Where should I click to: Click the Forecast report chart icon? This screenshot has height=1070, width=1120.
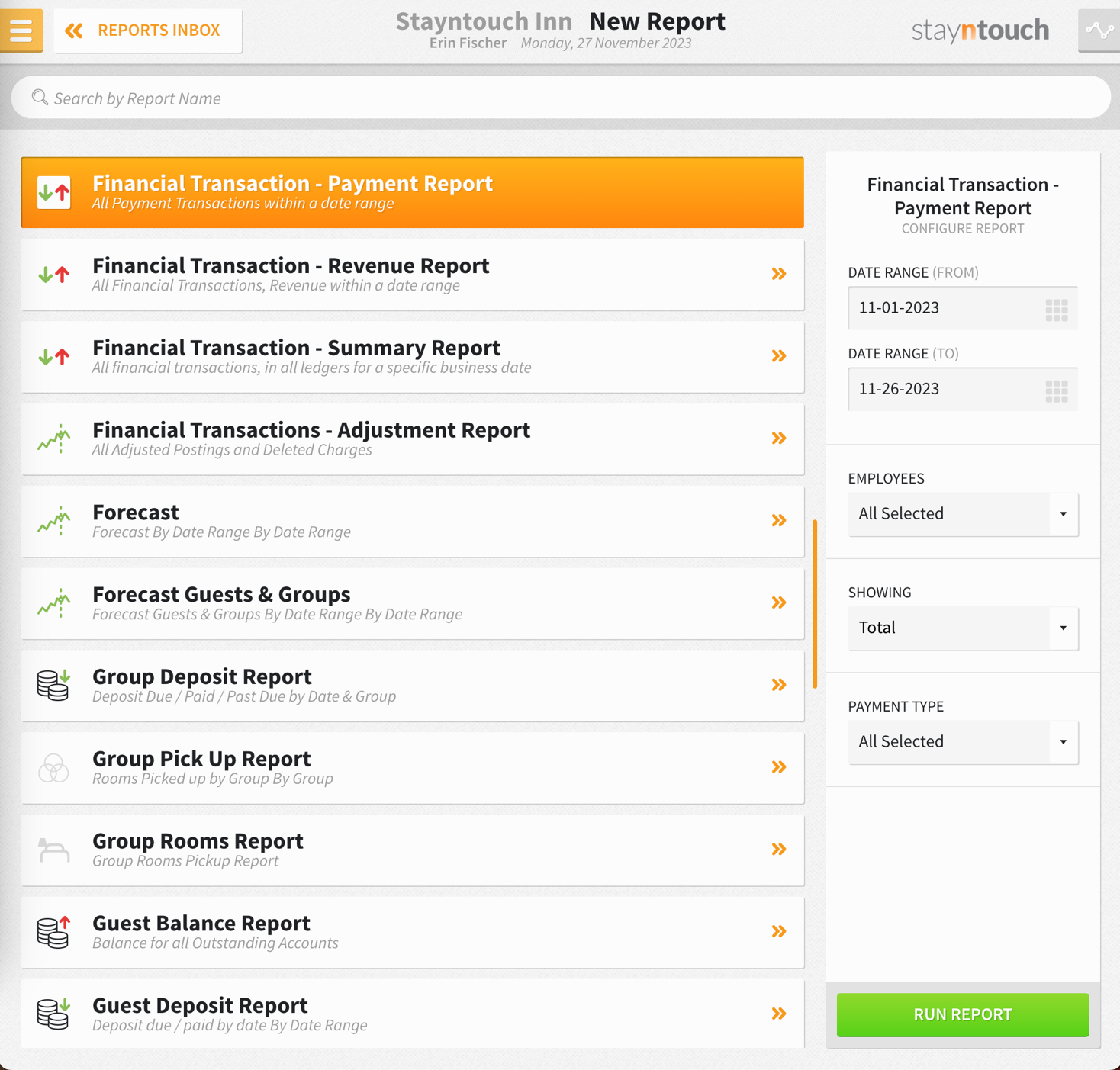point(54,521)
